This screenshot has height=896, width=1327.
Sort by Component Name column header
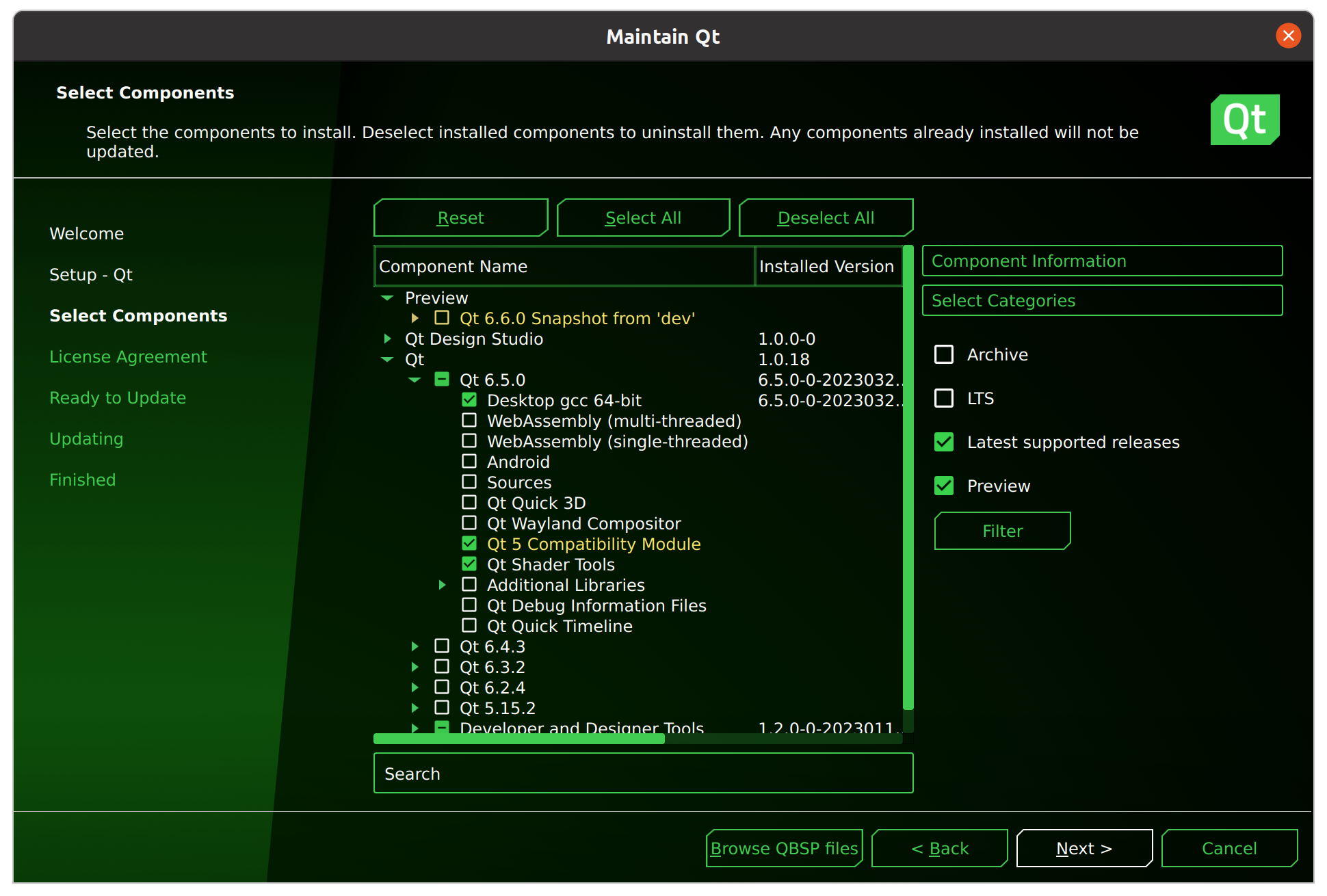(564, 266)
